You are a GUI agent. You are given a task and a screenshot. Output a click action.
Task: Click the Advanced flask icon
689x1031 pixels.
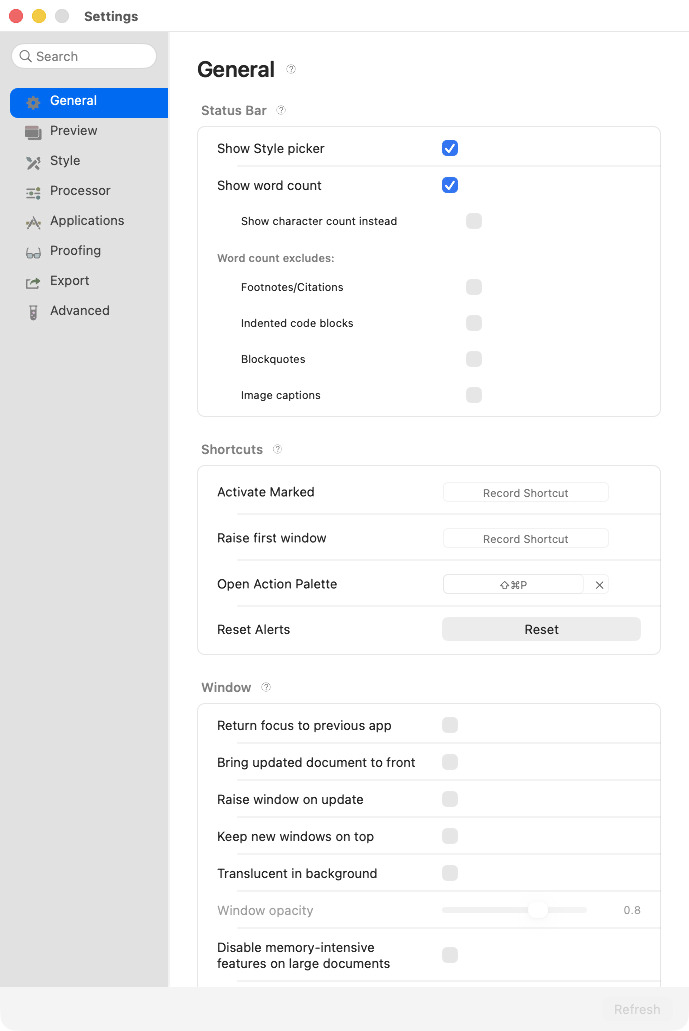[33, 312]
